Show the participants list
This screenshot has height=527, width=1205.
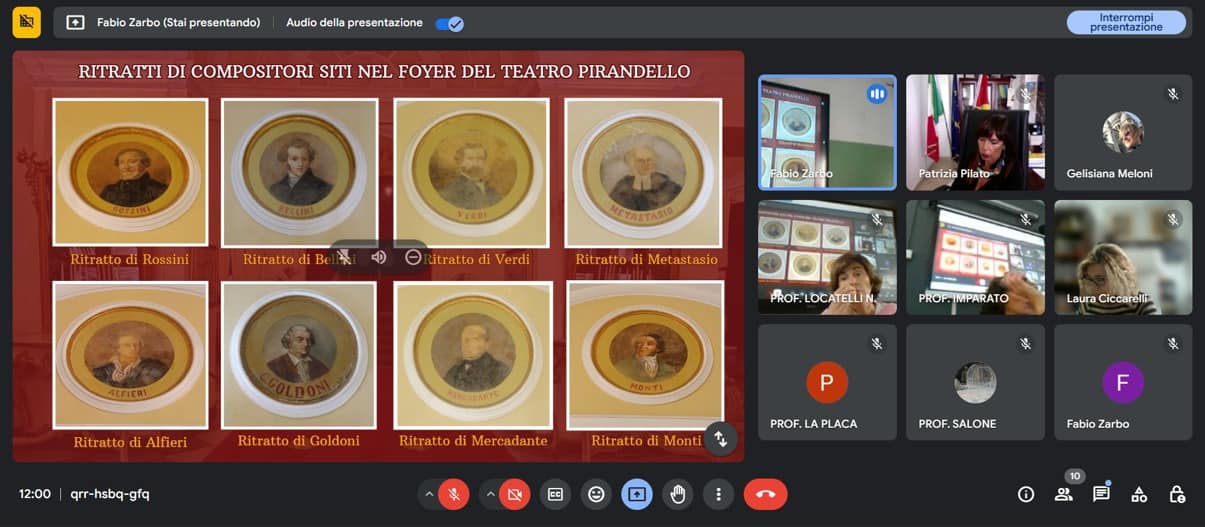click(1063, 494)
